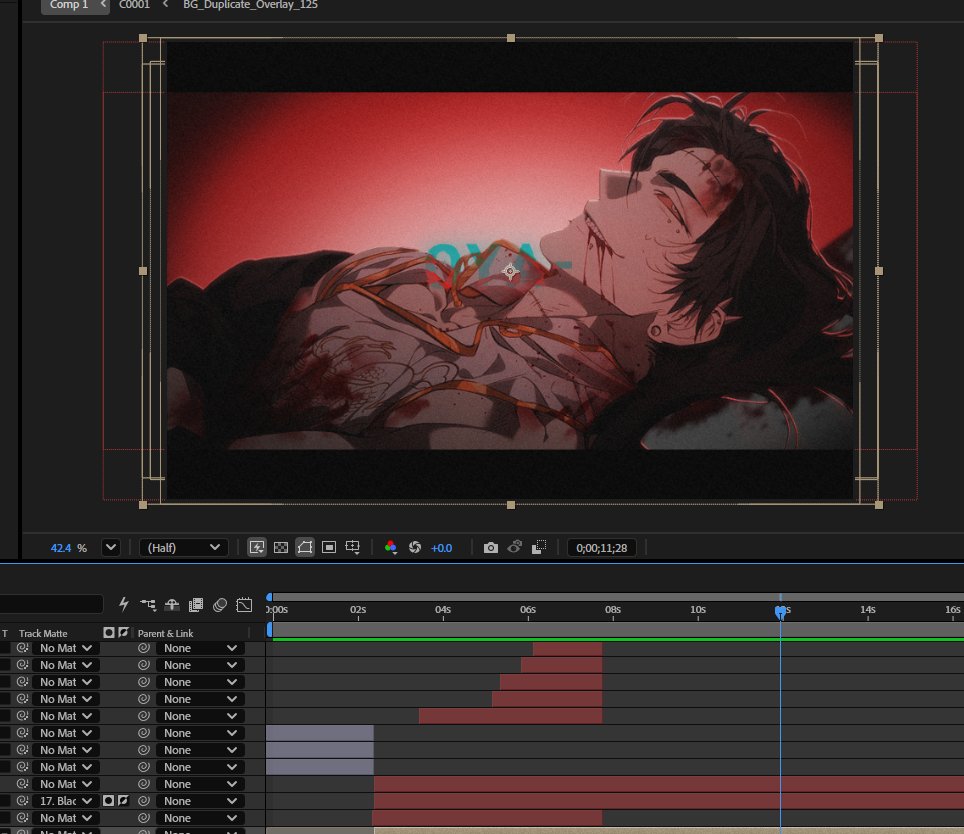Screen dimensions: 964x834
Task: Toggle alpha/luma matte on 17. Blac row
Action: point(108,800)
